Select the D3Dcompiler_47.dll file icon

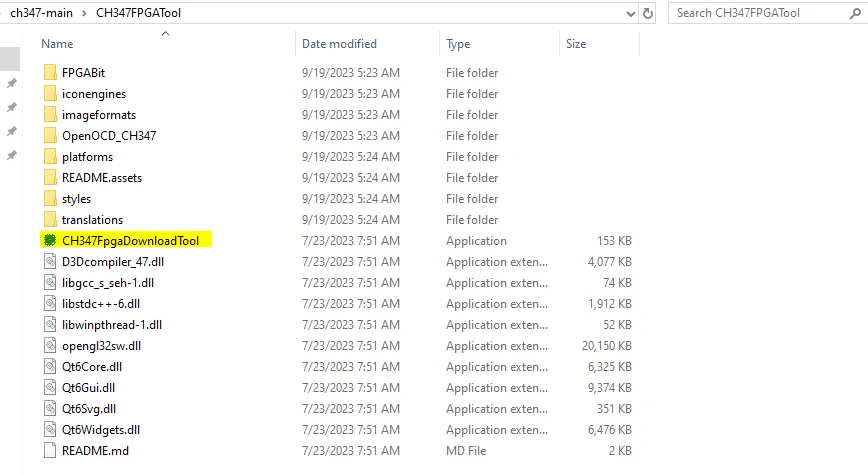tap(50, 262)
